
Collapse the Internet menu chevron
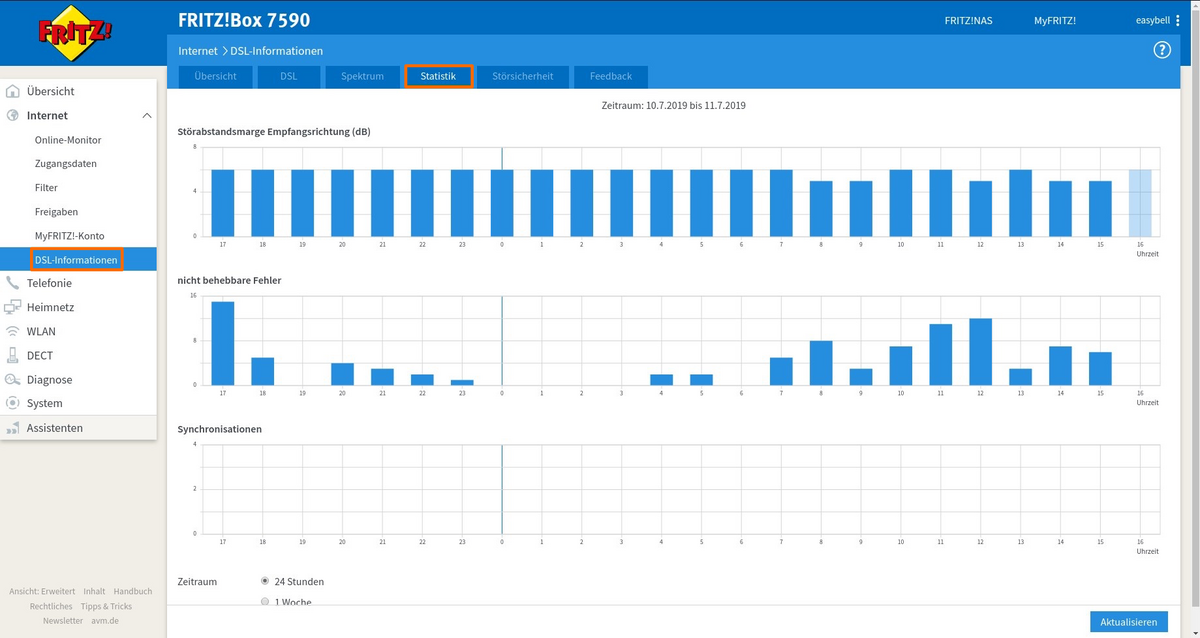click(x=147, y=116)
